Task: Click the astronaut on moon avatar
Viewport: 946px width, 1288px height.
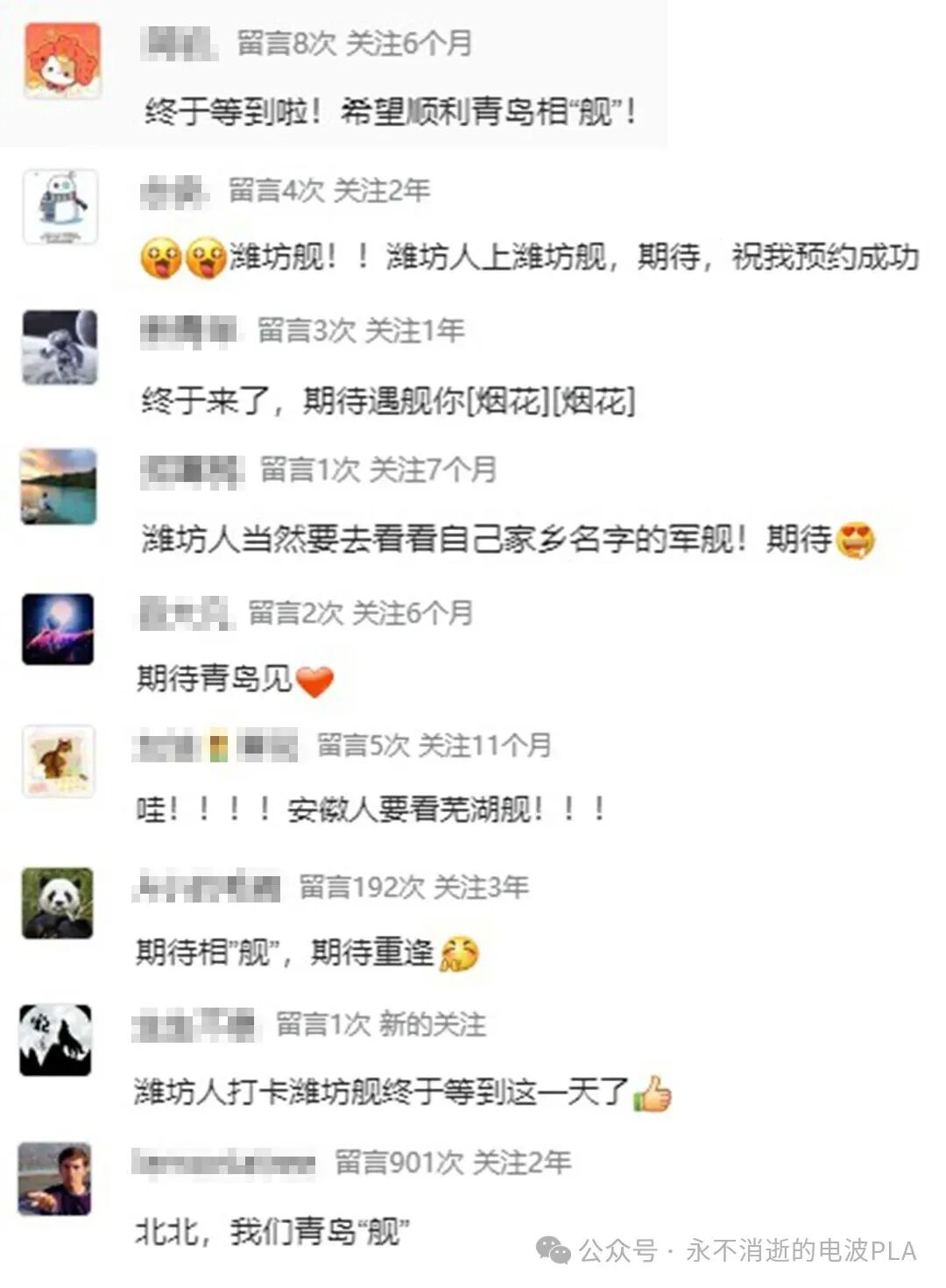Action: tap(60, 347)
